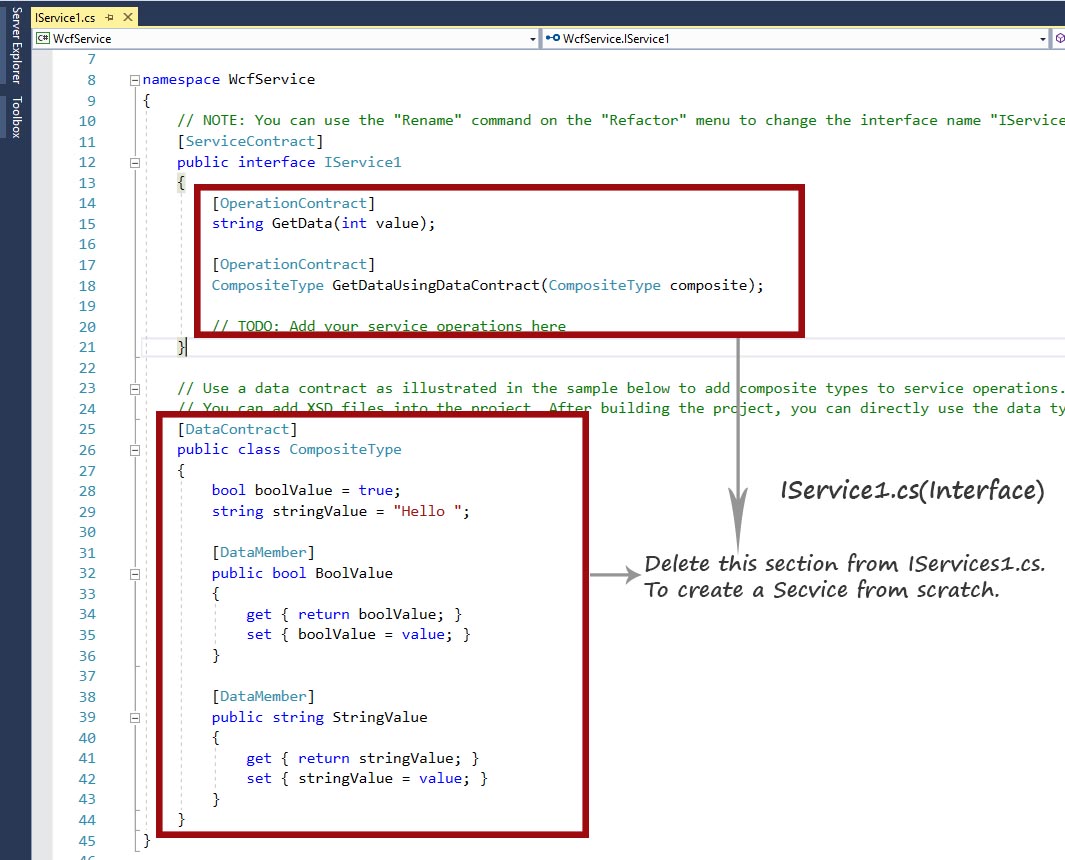Click the "Hello " string literal

(427, 512)
